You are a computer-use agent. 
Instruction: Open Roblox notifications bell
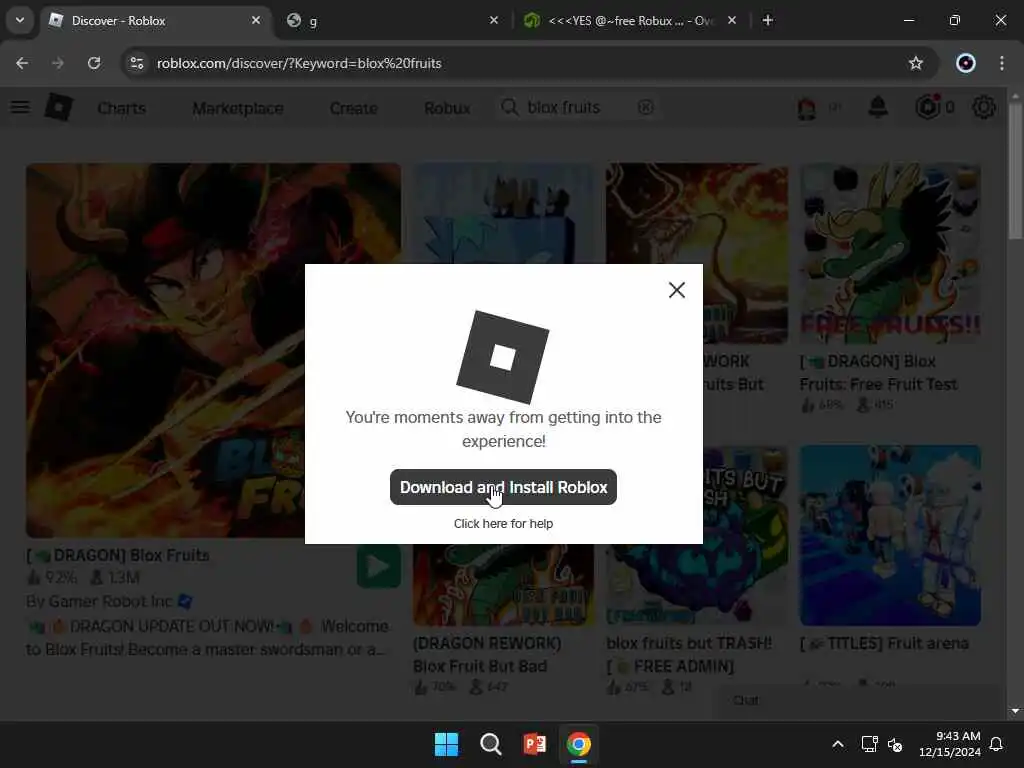coord(878,107)
